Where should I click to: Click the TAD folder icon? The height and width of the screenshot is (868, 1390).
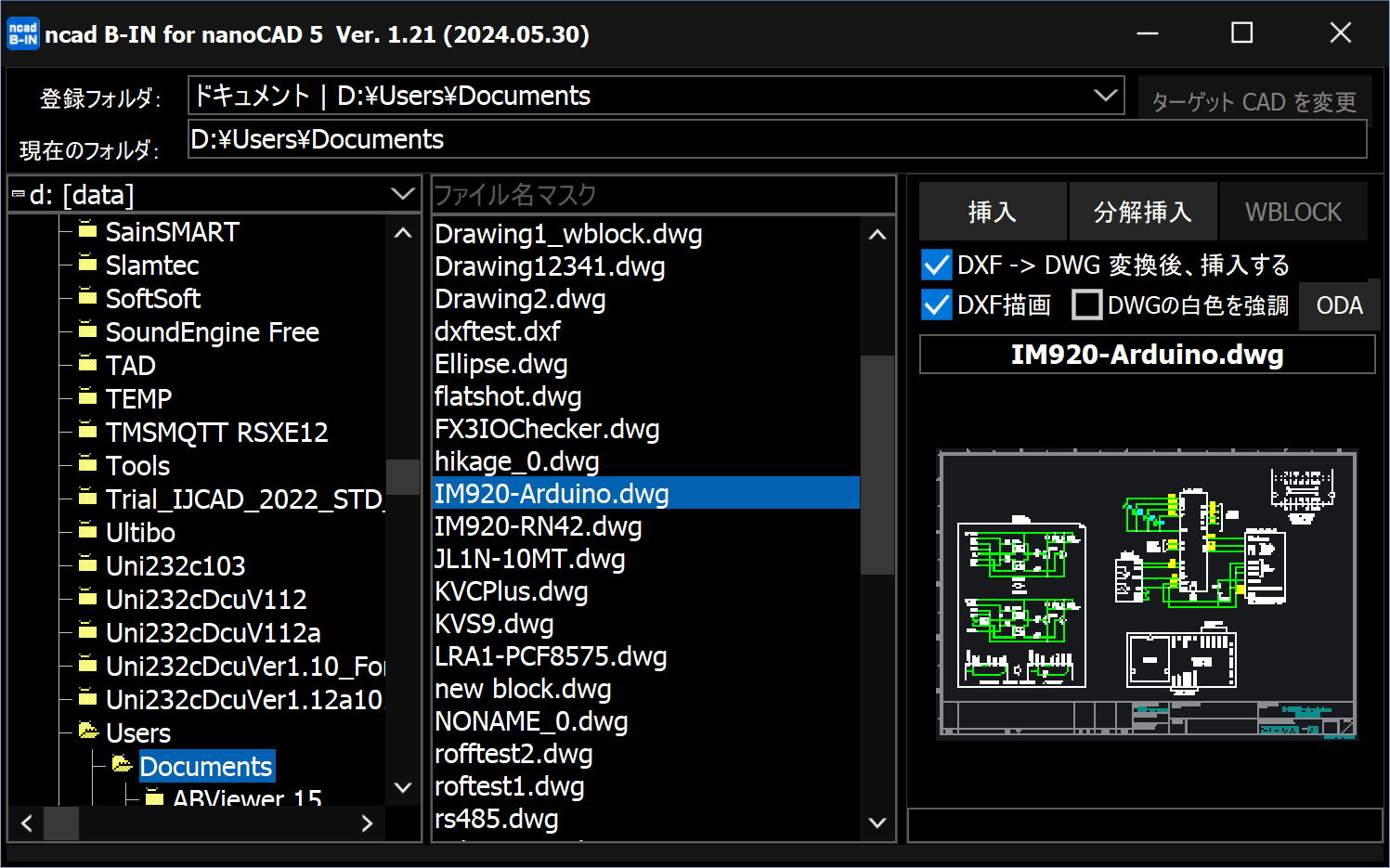(x=88, y=363)
